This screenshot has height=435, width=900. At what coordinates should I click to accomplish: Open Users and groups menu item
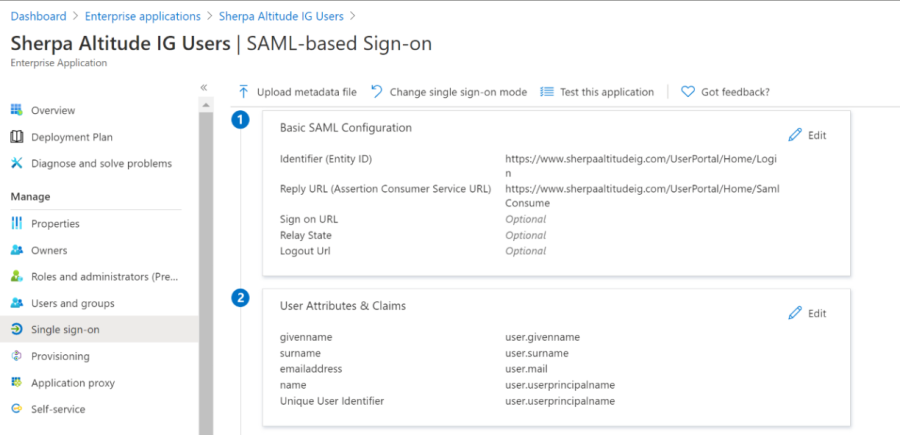72,303
